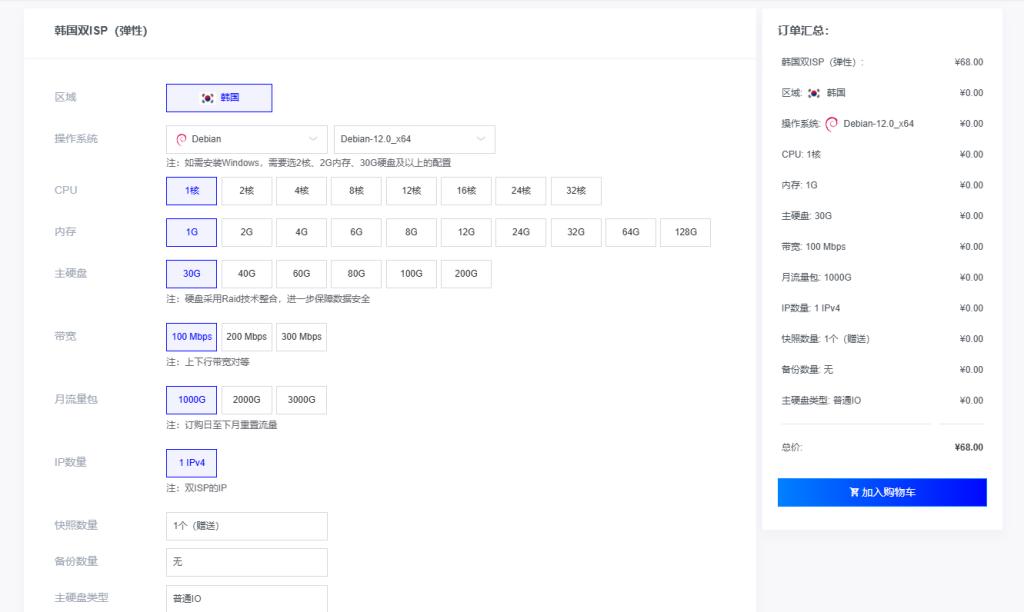Select the 8核 CPU option
The height and width of the screenshot is (612, 1024).
(355, 190)
